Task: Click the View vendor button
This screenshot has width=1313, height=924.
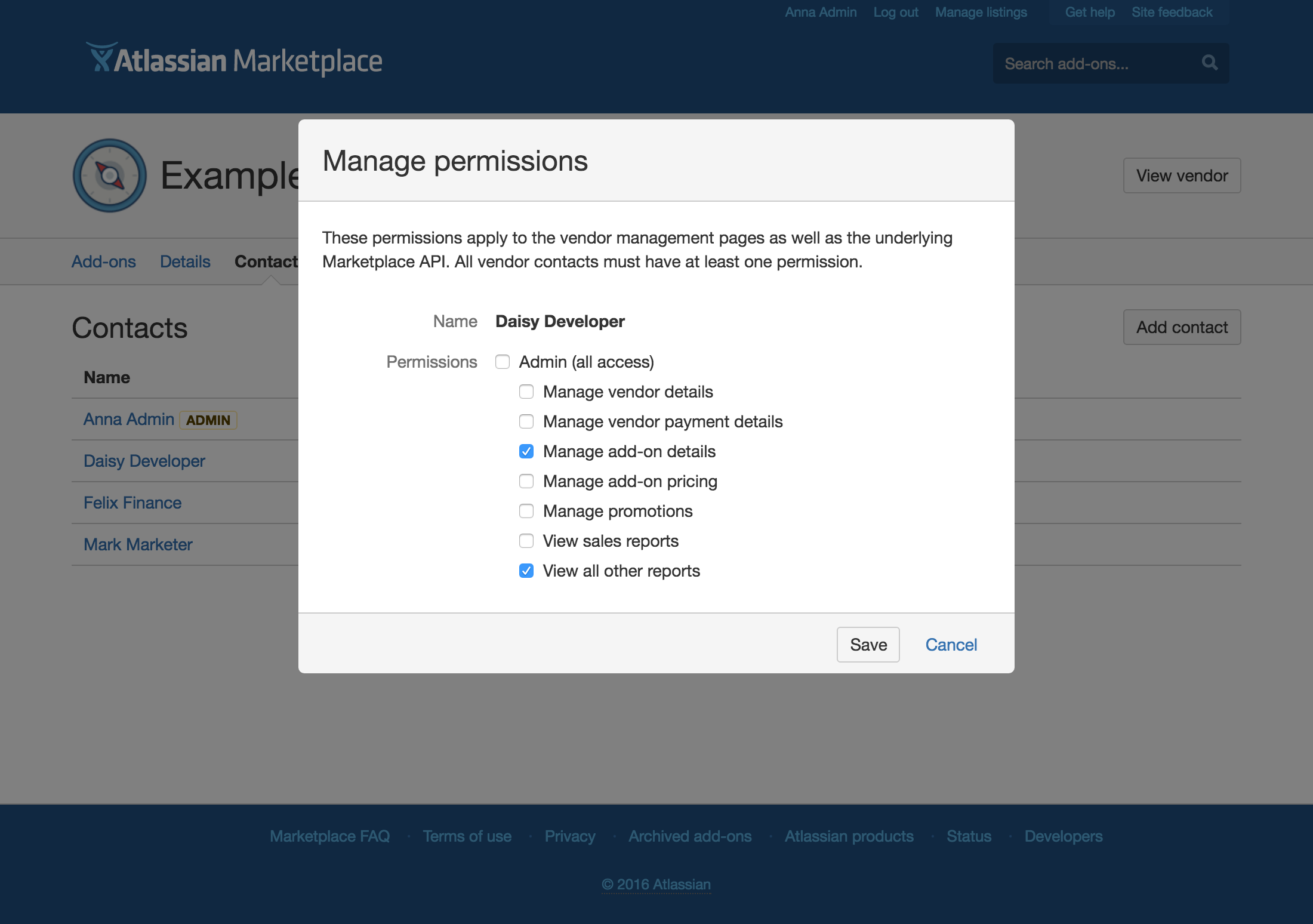Action: [1182, 175]
